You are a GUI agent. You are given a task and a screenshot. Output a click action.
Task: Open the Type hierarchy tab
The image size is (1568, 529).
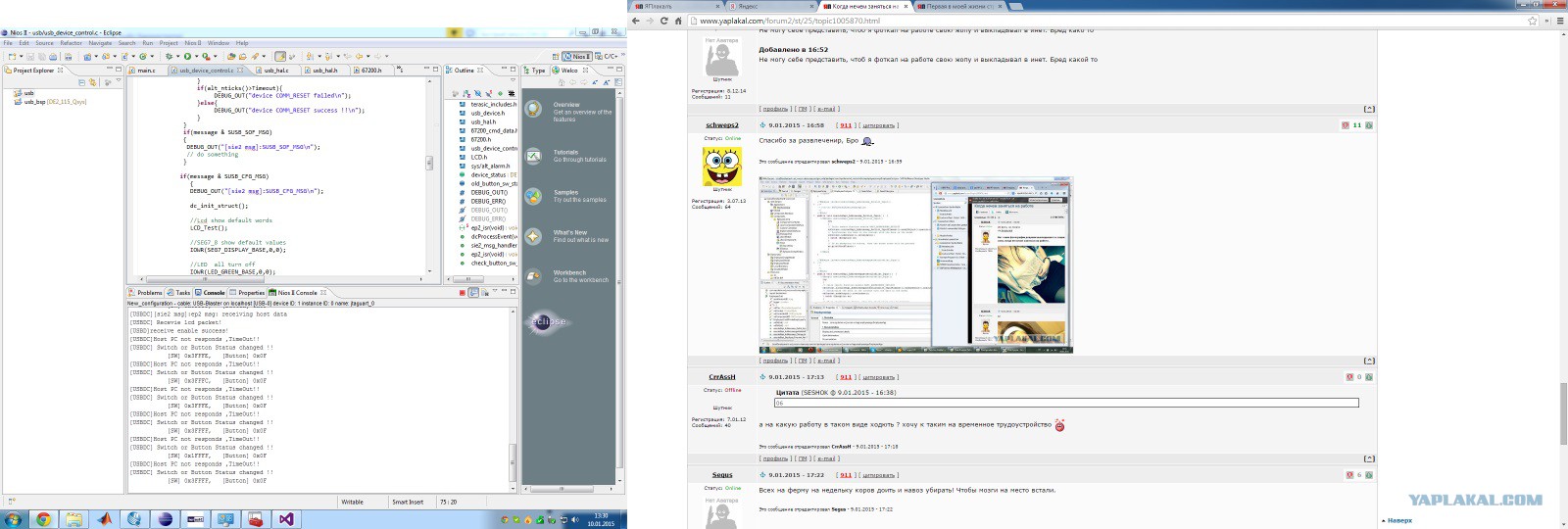[535, 71]
